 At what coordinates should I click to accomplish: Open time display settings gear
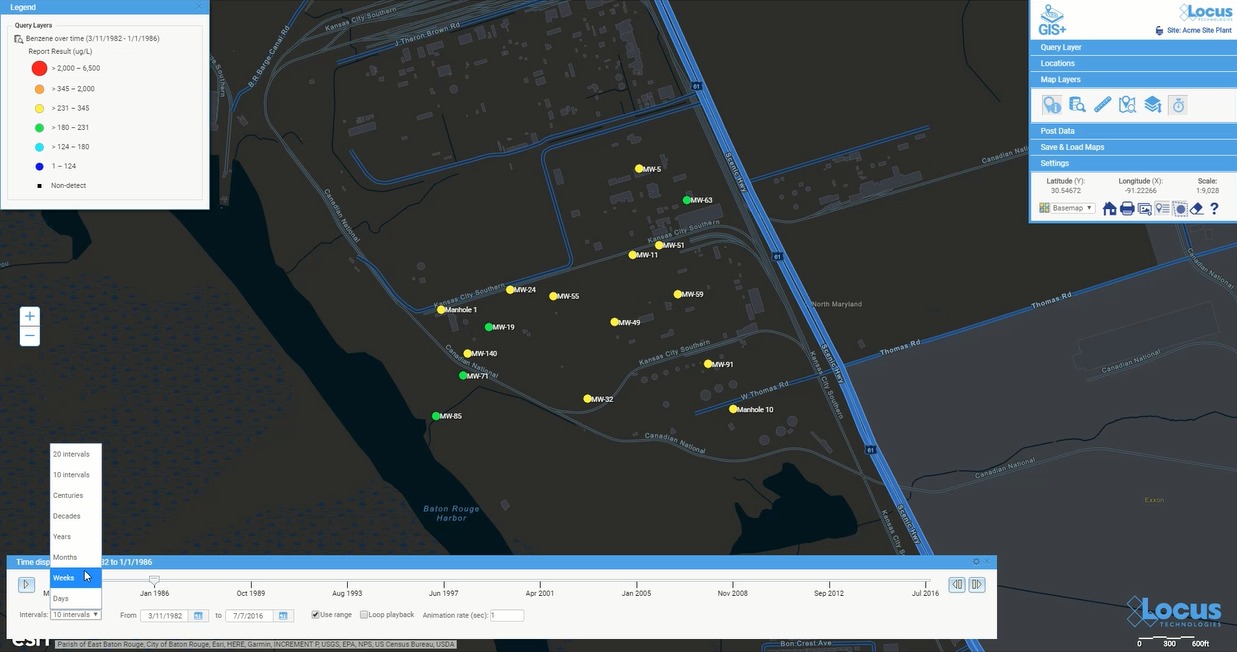[x=976, y=562]
